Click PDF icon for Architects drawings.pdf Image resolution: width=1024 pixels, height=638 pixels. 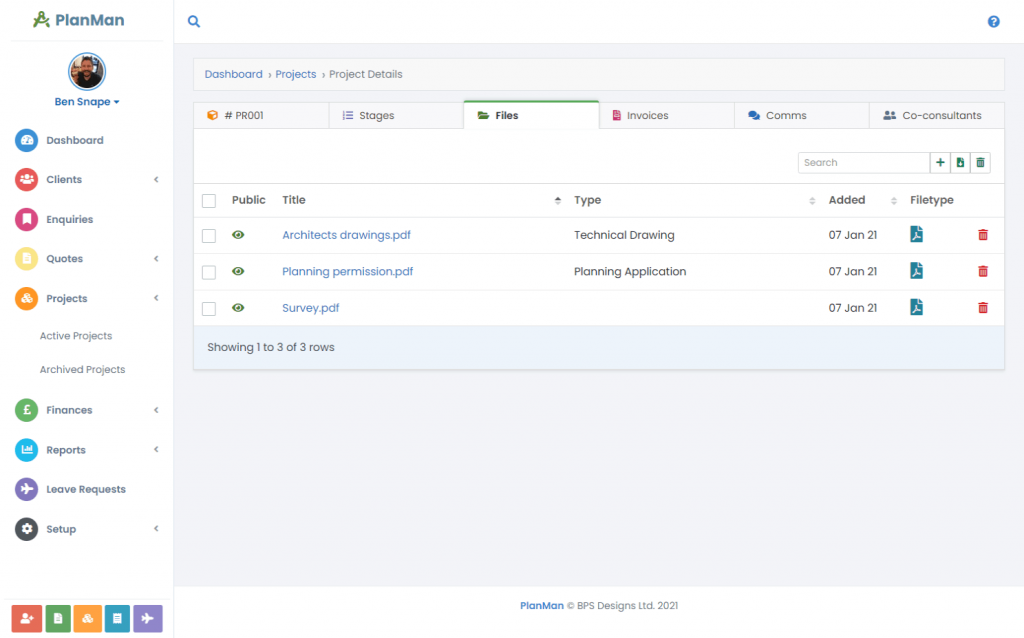click(x=916, y=234)
